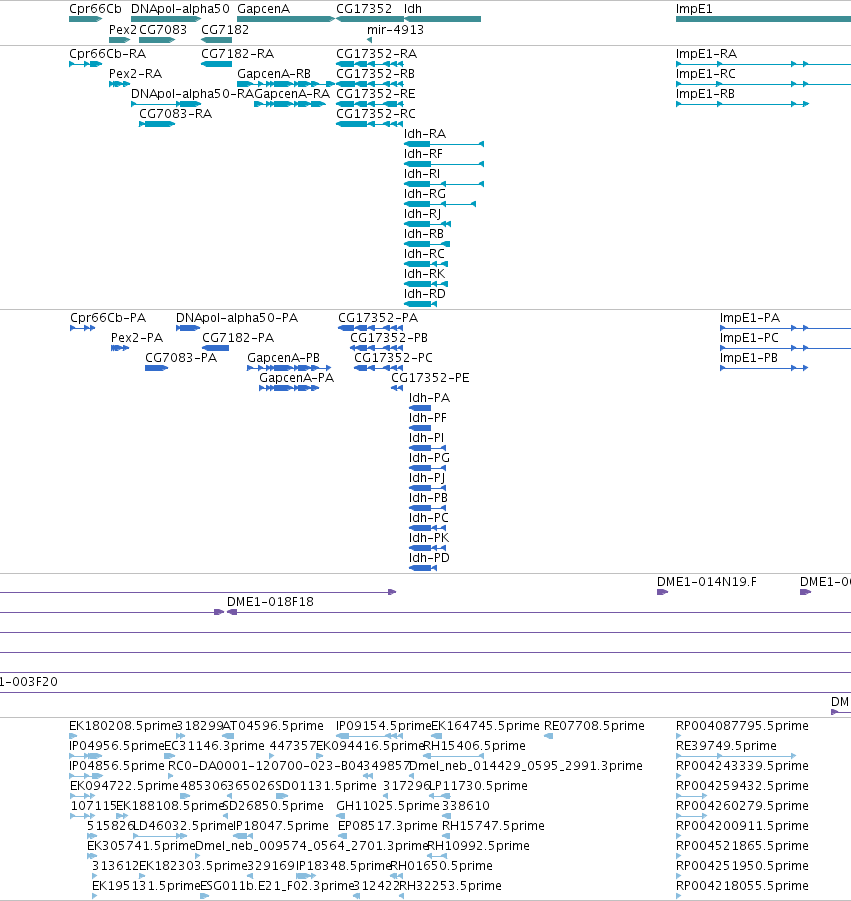Click EST RP004087795.5prime
851x901 pixels.
pos(742,726)
